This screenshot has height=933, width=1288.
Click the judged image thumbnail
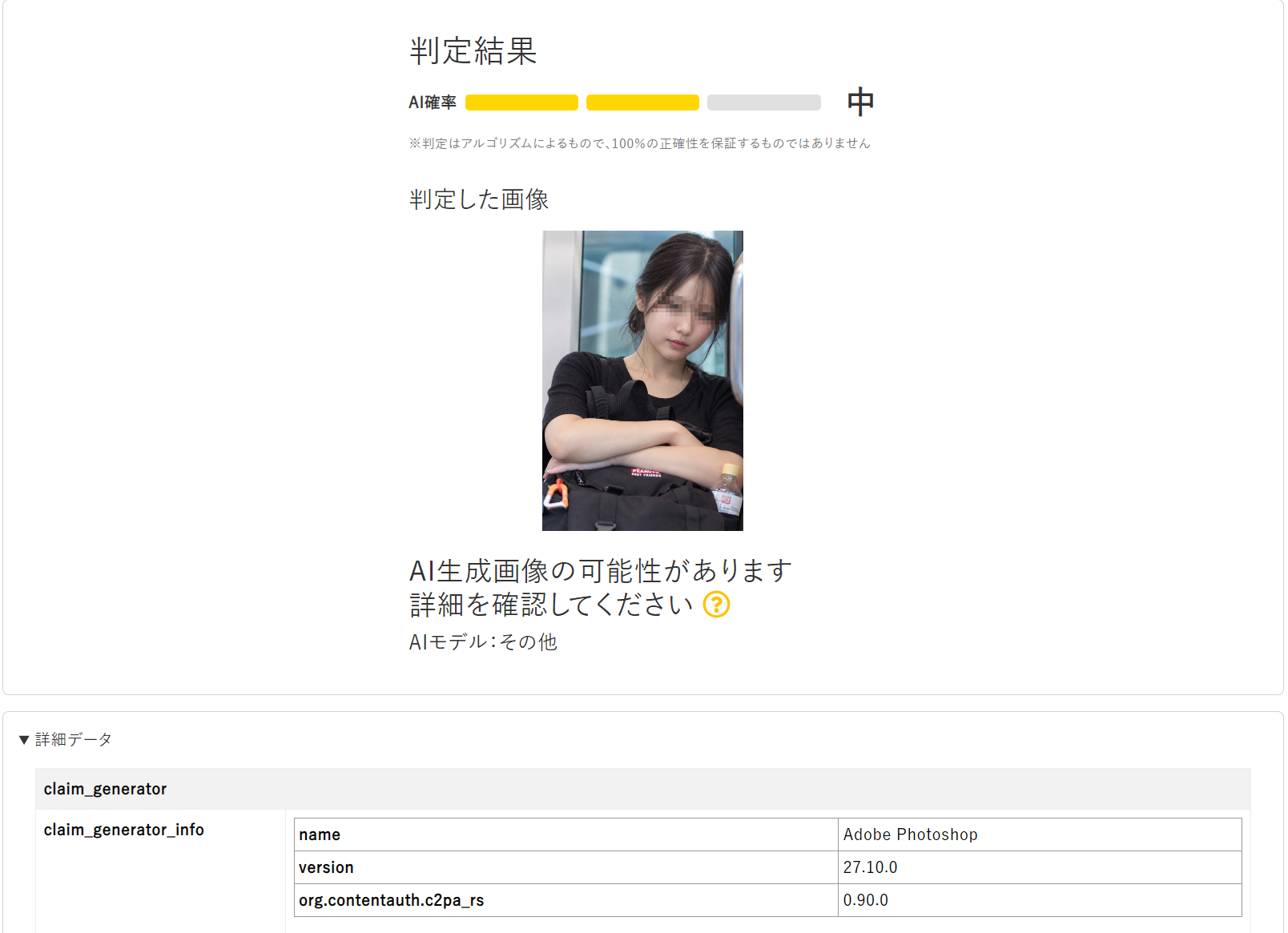642,380
